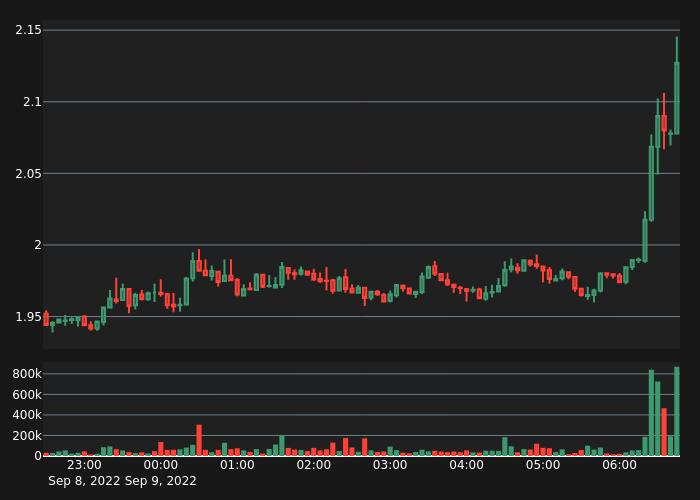Viewport: 700px width, 500px height.
Task: Click the red 300k volume bar after 00:00
Action: click(x=199, y=440)
